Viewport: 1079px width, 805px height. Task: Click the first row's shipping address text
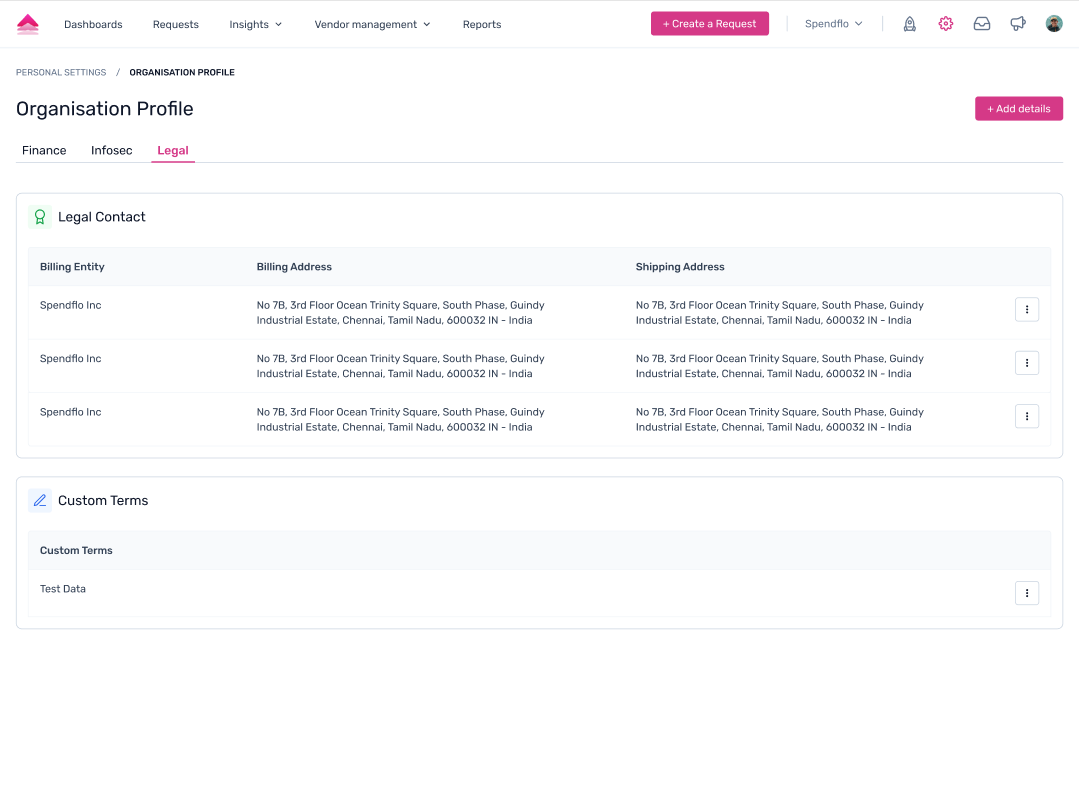point(780,313)
